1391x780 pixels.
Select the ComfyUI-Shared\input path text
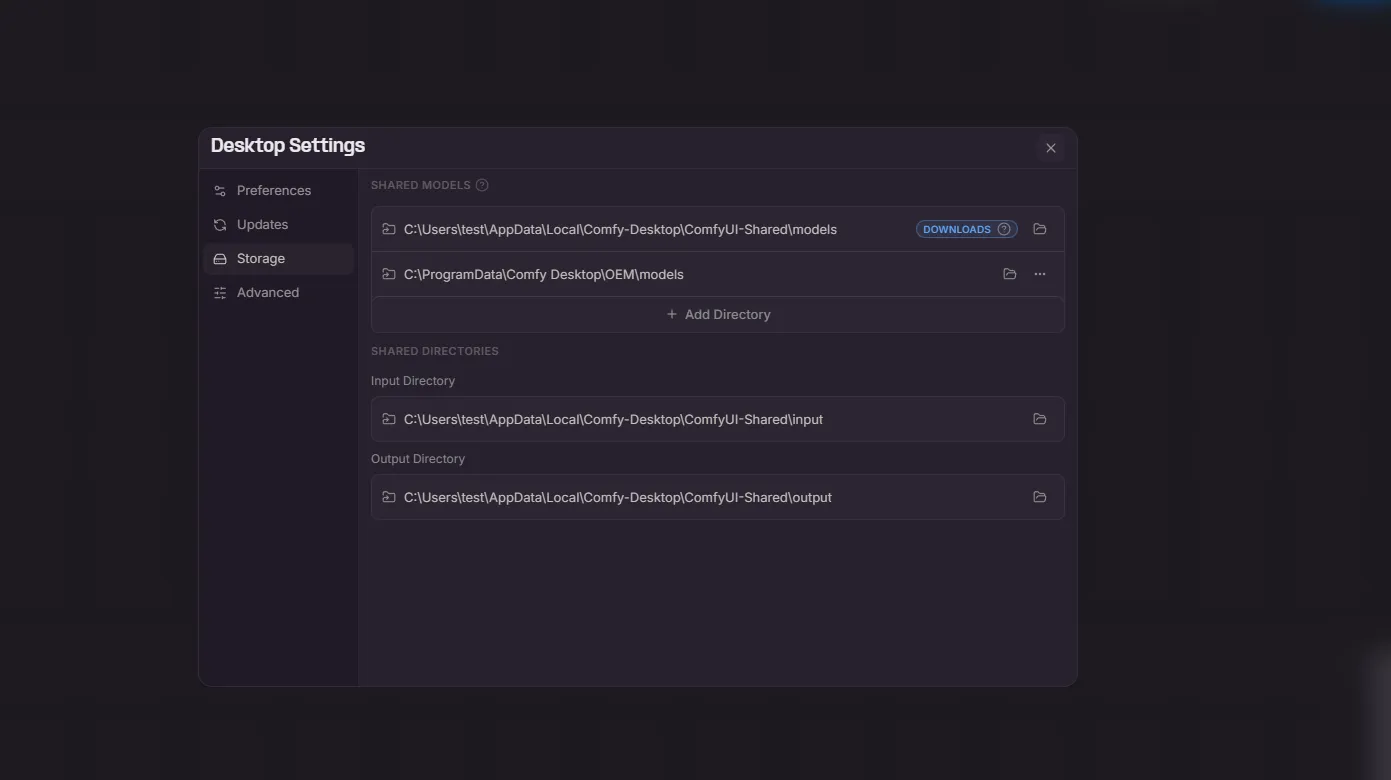(613, 419)
